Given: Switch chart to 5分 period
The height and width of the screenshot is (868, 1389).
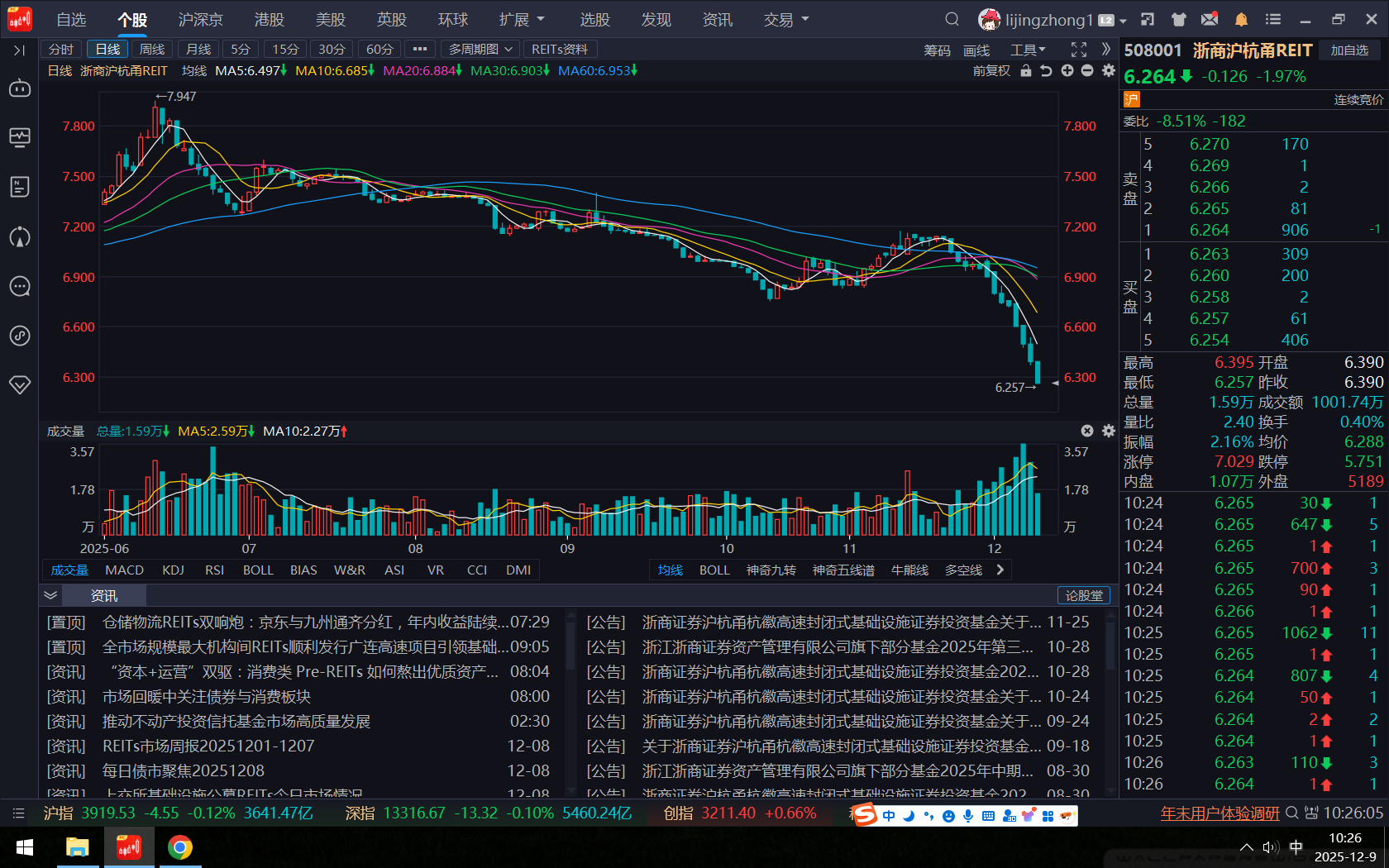Looking at the screenshot, I should [x=241, y=50].
